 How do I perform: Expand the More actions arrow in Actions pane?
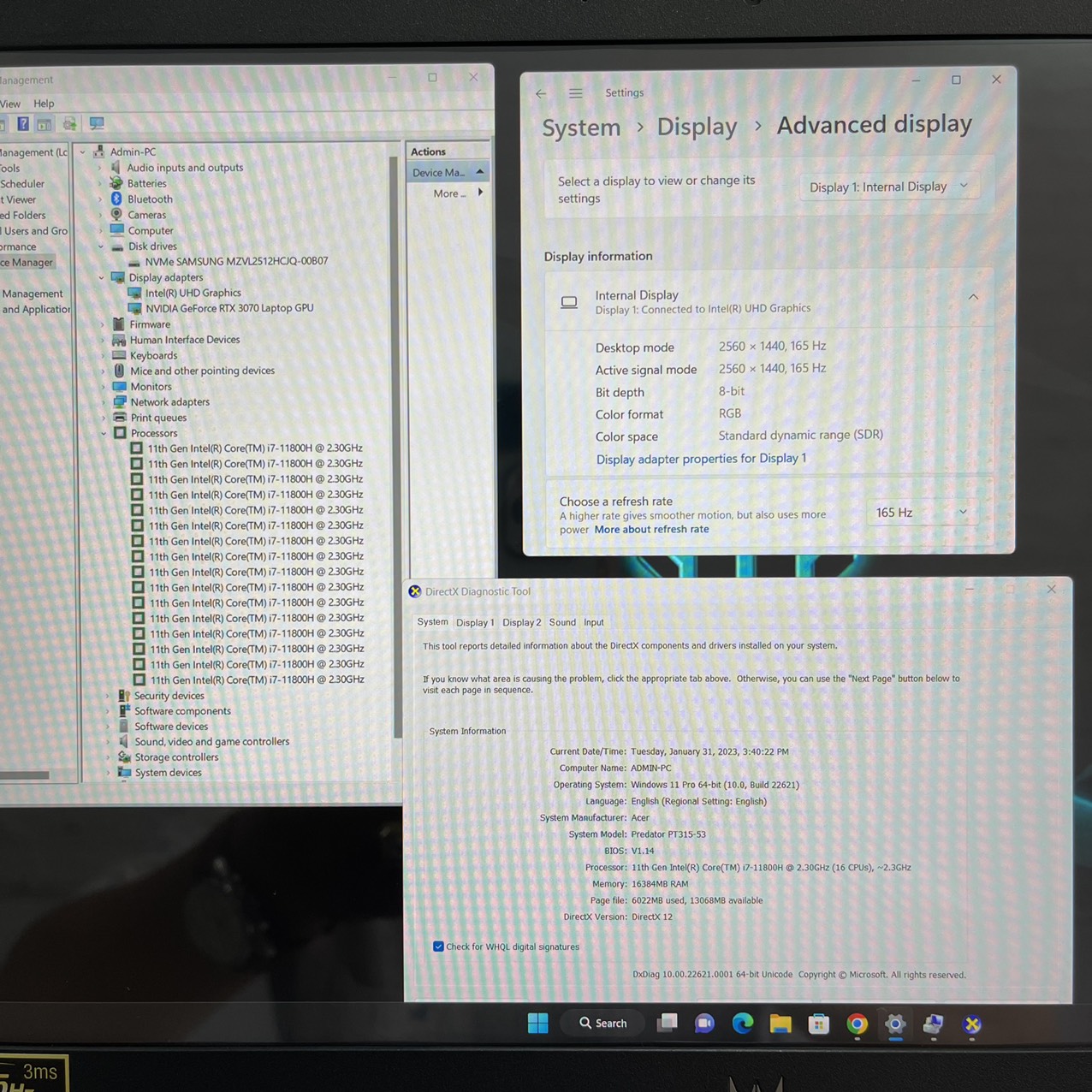coord(480,193)
